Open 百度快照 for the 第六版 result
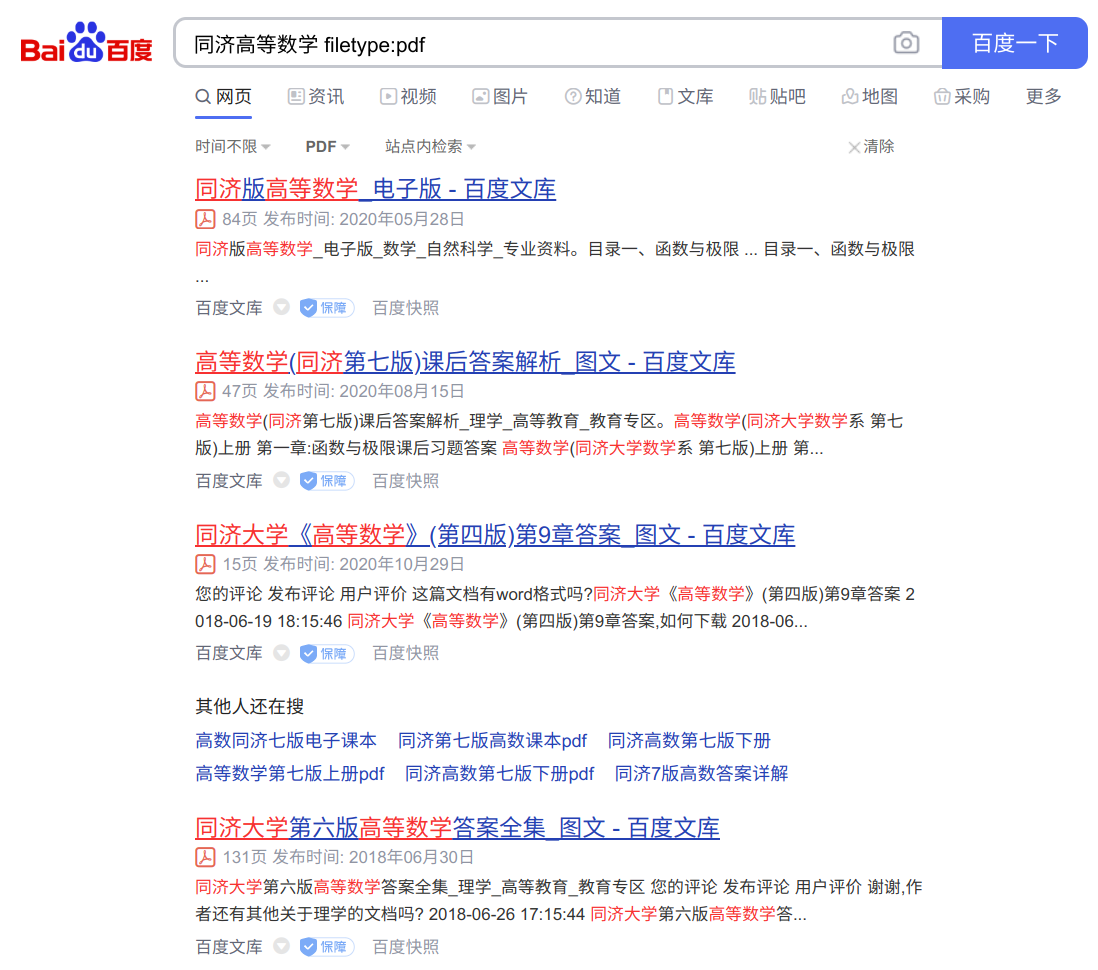 [405, 947]
